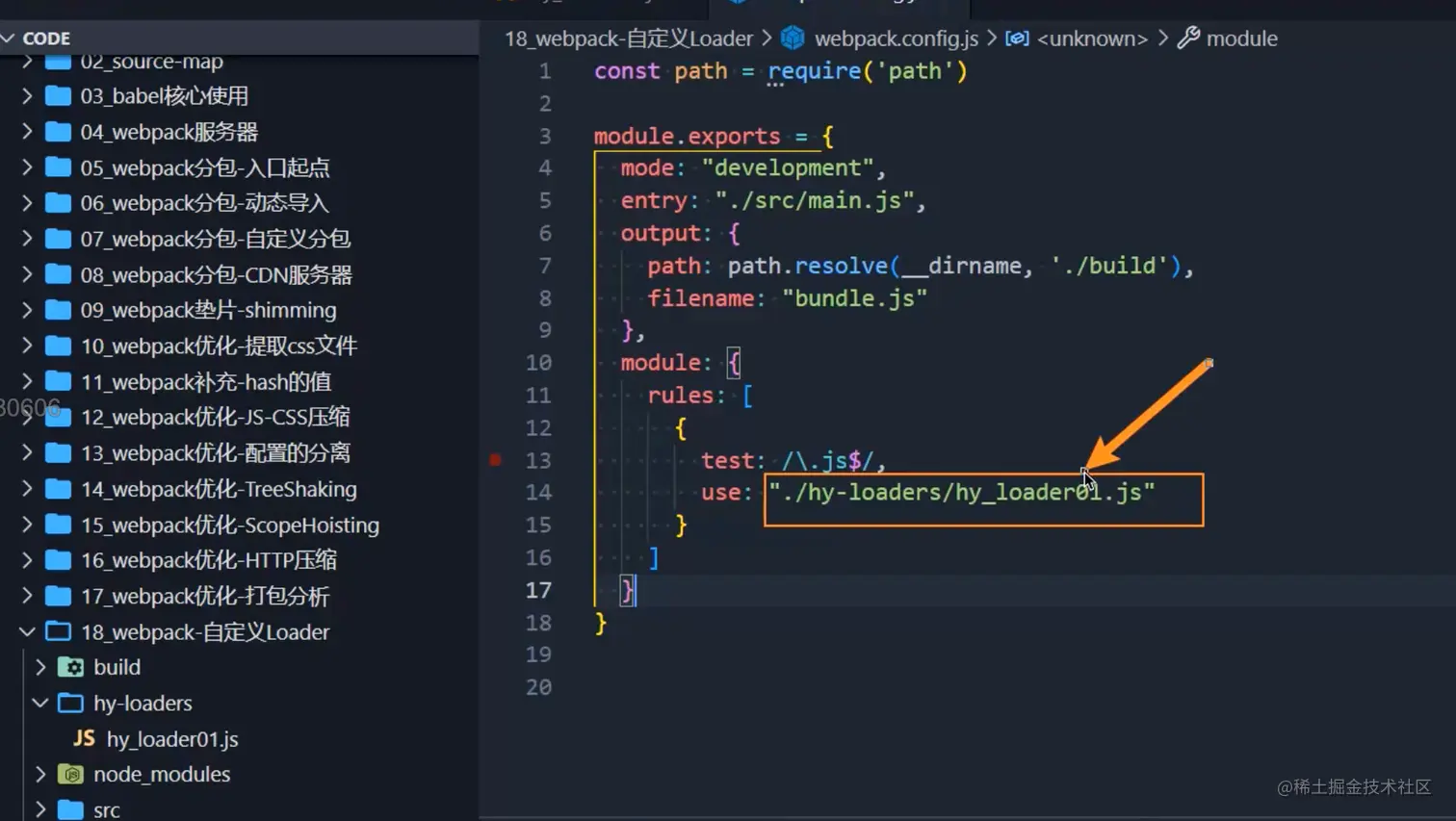Screen dimensions: 1456x821
Task: Open the hy_loader01.js file in the explorer
Action: tap(172, 738)
